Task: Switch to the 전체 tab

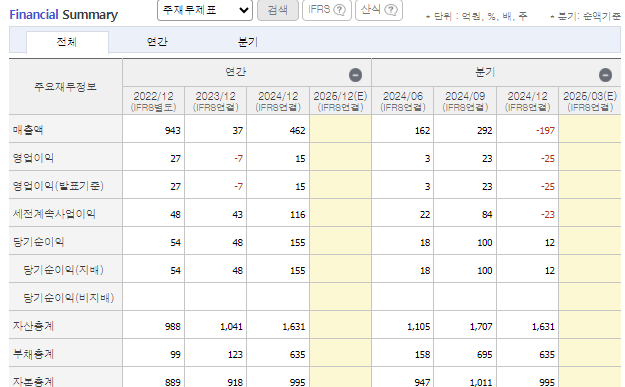Action: click(x=67, y=42)
